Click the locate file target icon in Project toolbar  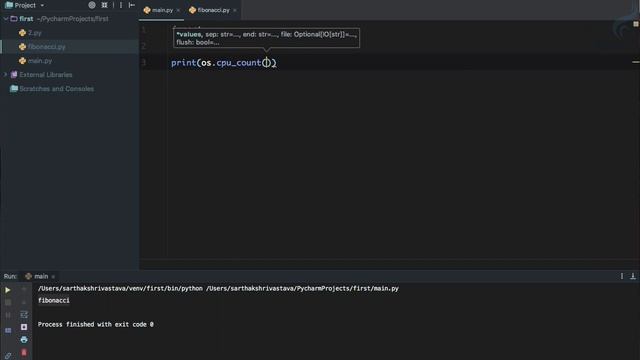[x=92, y=5]
